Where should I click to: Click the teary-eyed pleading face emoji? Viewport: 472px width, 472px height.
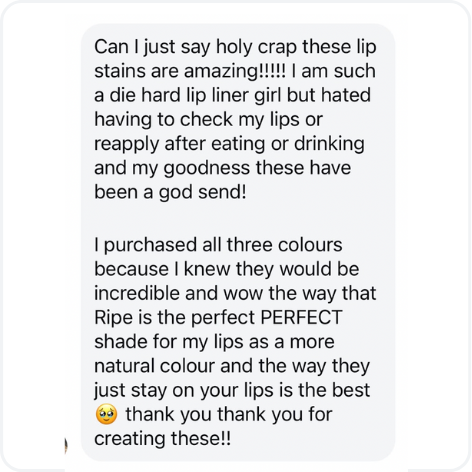click(106, 414)
